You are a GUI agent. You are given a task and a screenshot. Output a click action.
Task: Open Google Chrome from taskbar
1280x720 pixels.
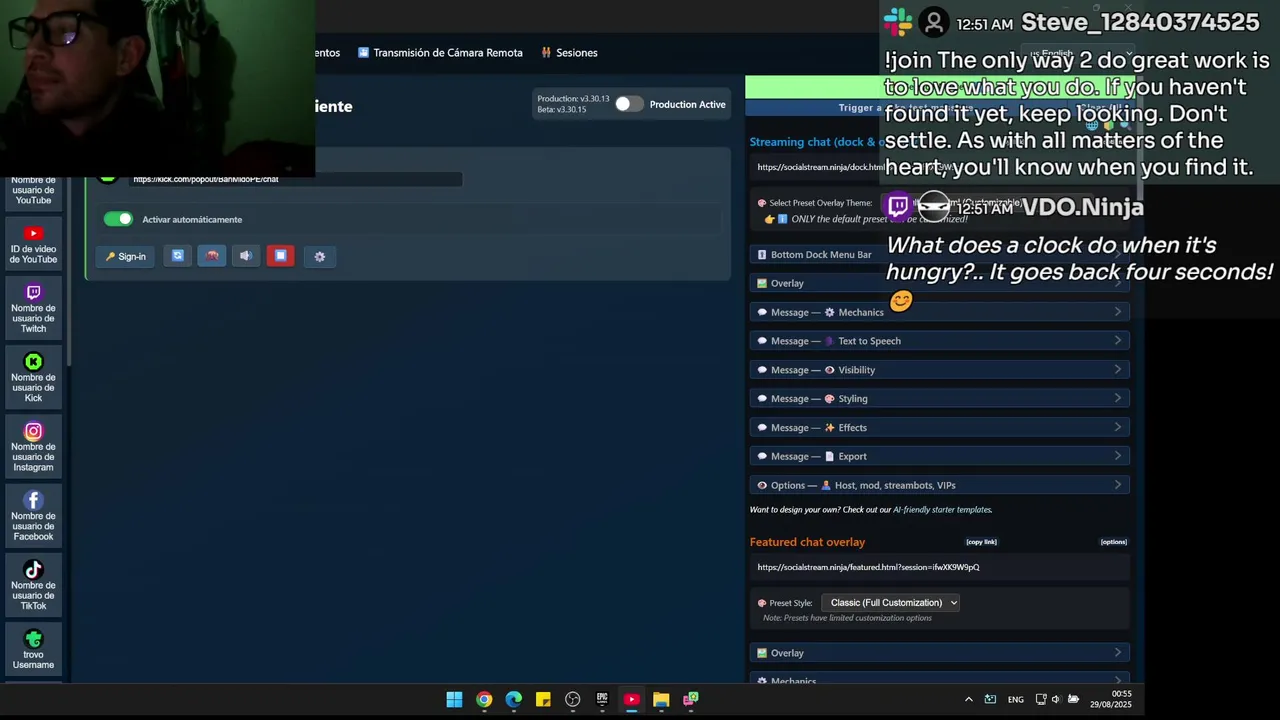pyautogui.click(x=484, y=699)
